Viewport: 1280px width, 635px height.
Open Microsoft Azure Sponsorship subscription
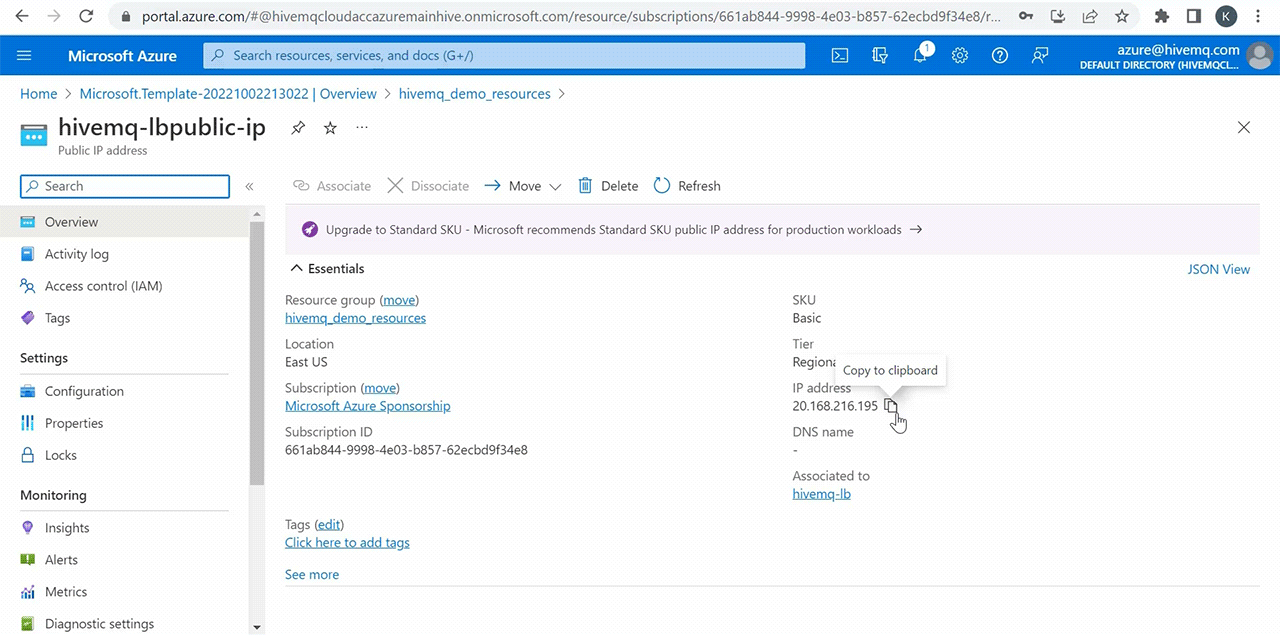point(368,406)
